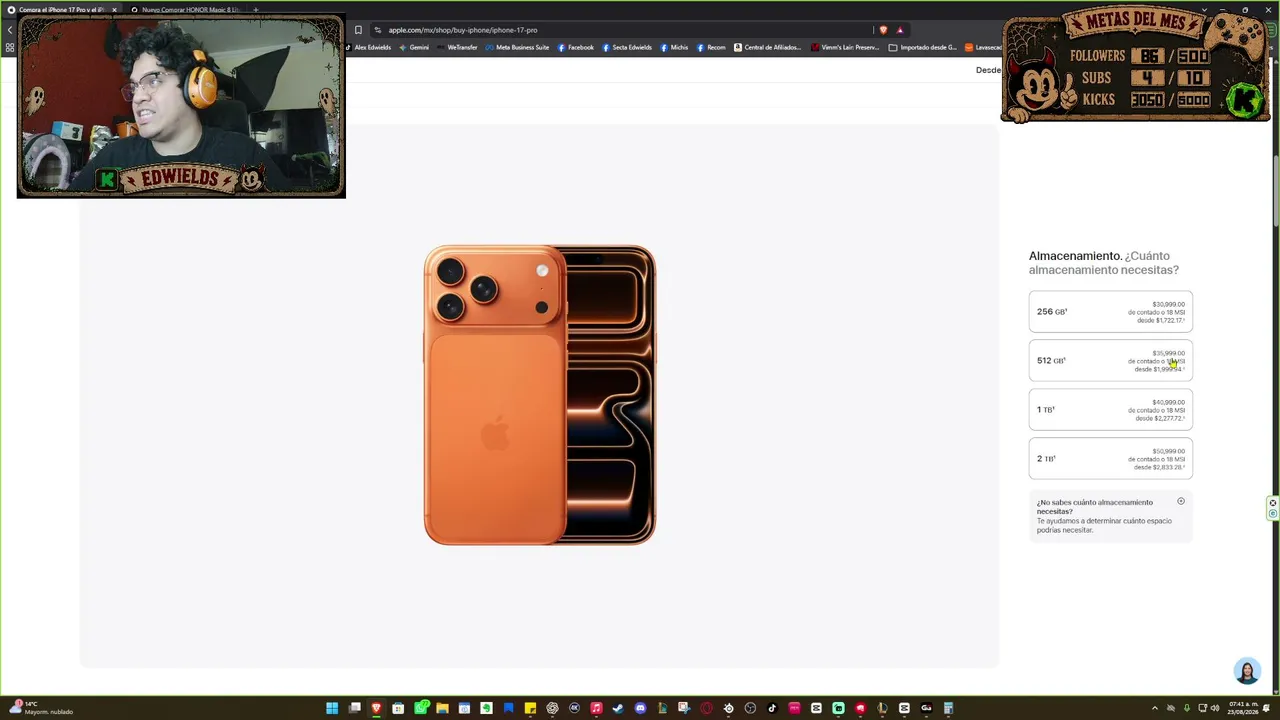This screenshot has width=1280, height=720.
Task: Open the Windows Start menu
Action: point(332,708)
